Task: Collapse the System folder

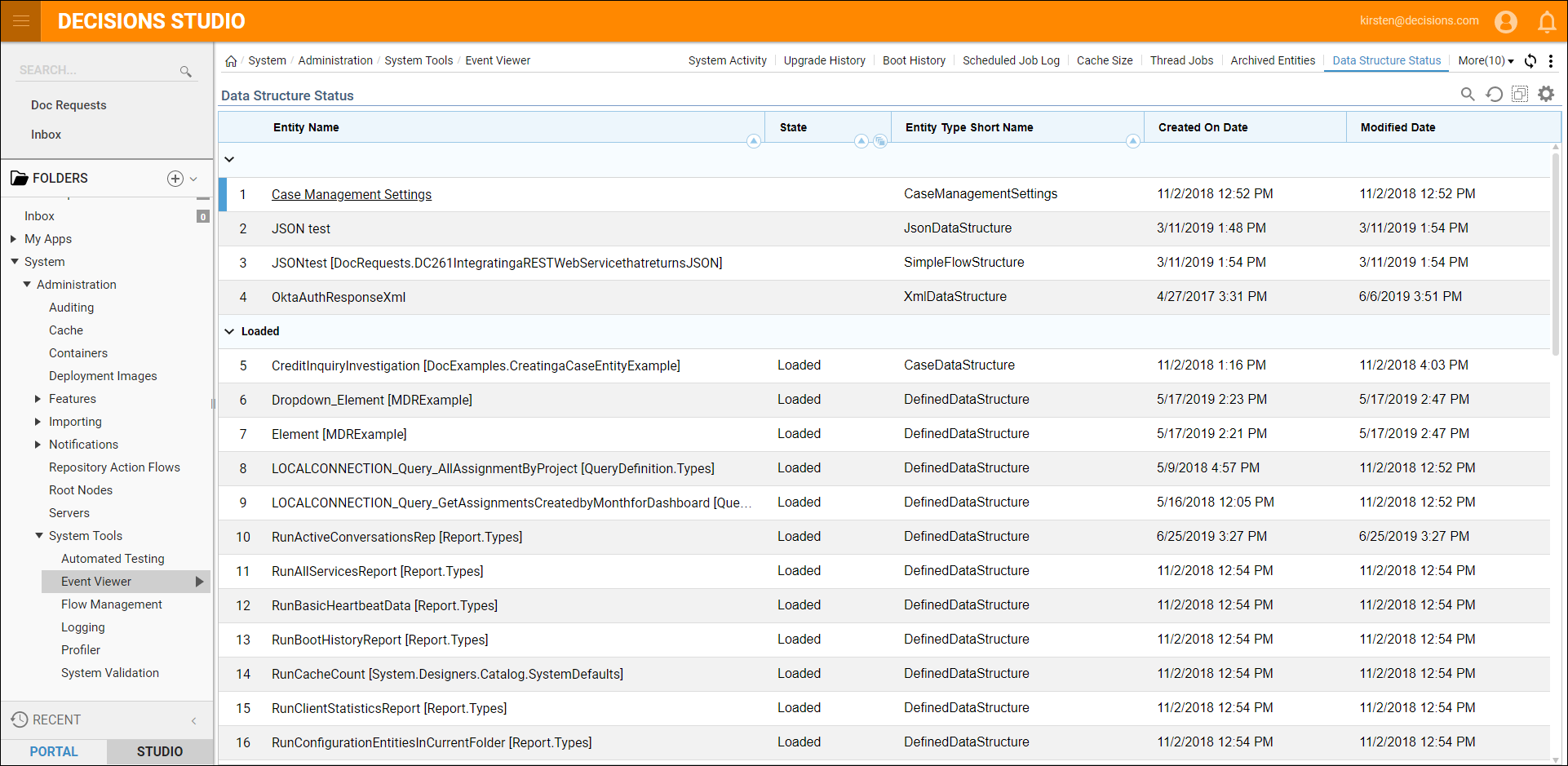Action: tap(14, 262)
